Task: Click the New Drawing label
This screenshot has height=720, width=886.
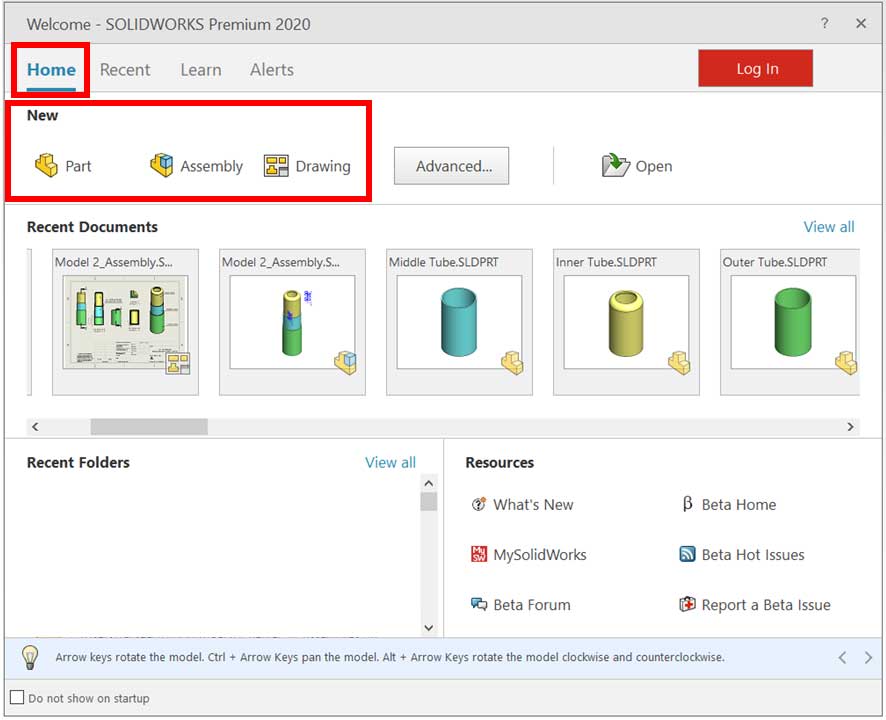Action: click(323, 166)
